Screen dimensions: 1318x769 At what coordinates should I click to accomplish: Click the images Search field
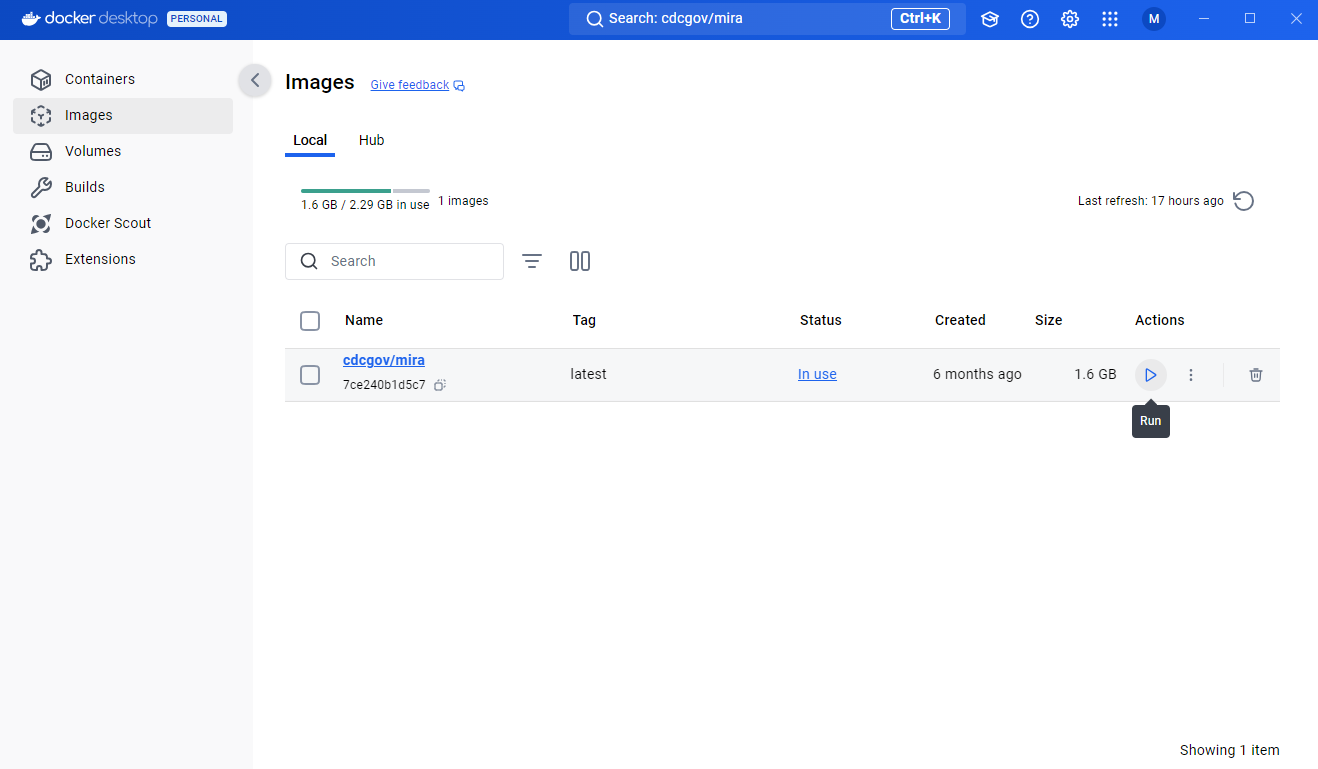[394, 261]
